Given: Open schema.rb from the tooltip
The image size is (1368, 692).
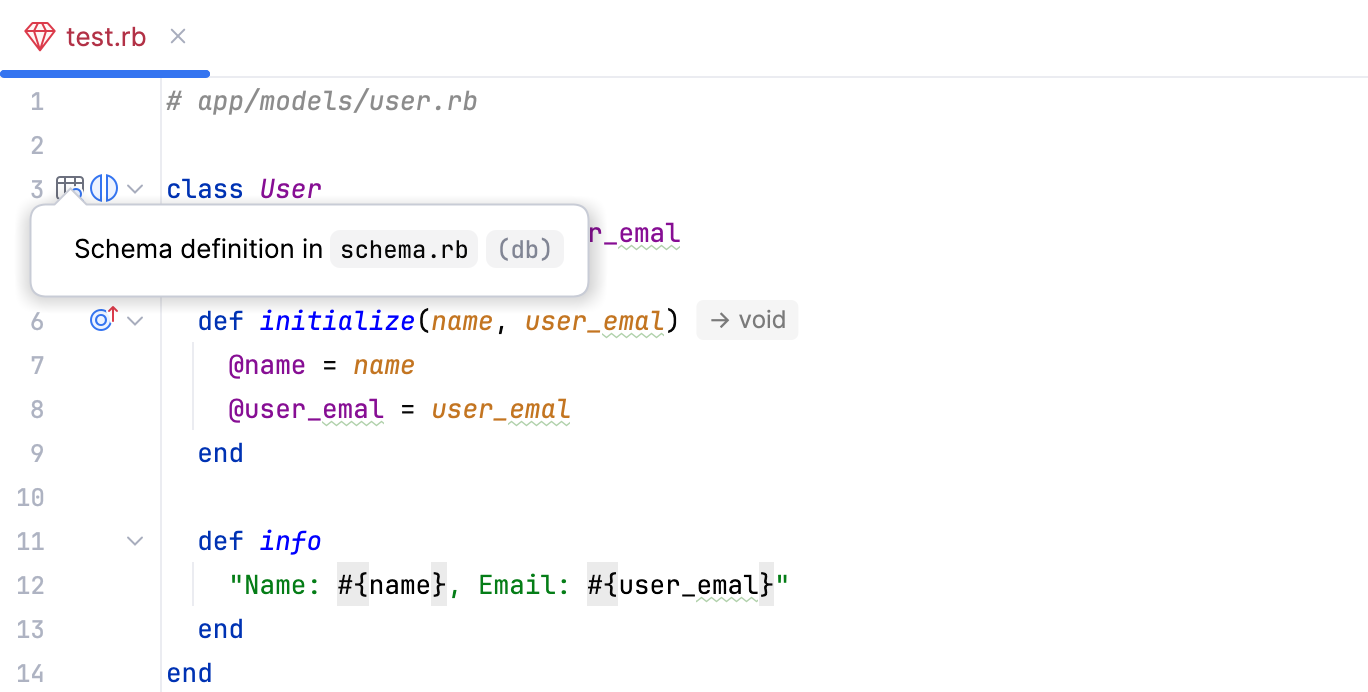Looking at the screenshot, I should (404, 250).
